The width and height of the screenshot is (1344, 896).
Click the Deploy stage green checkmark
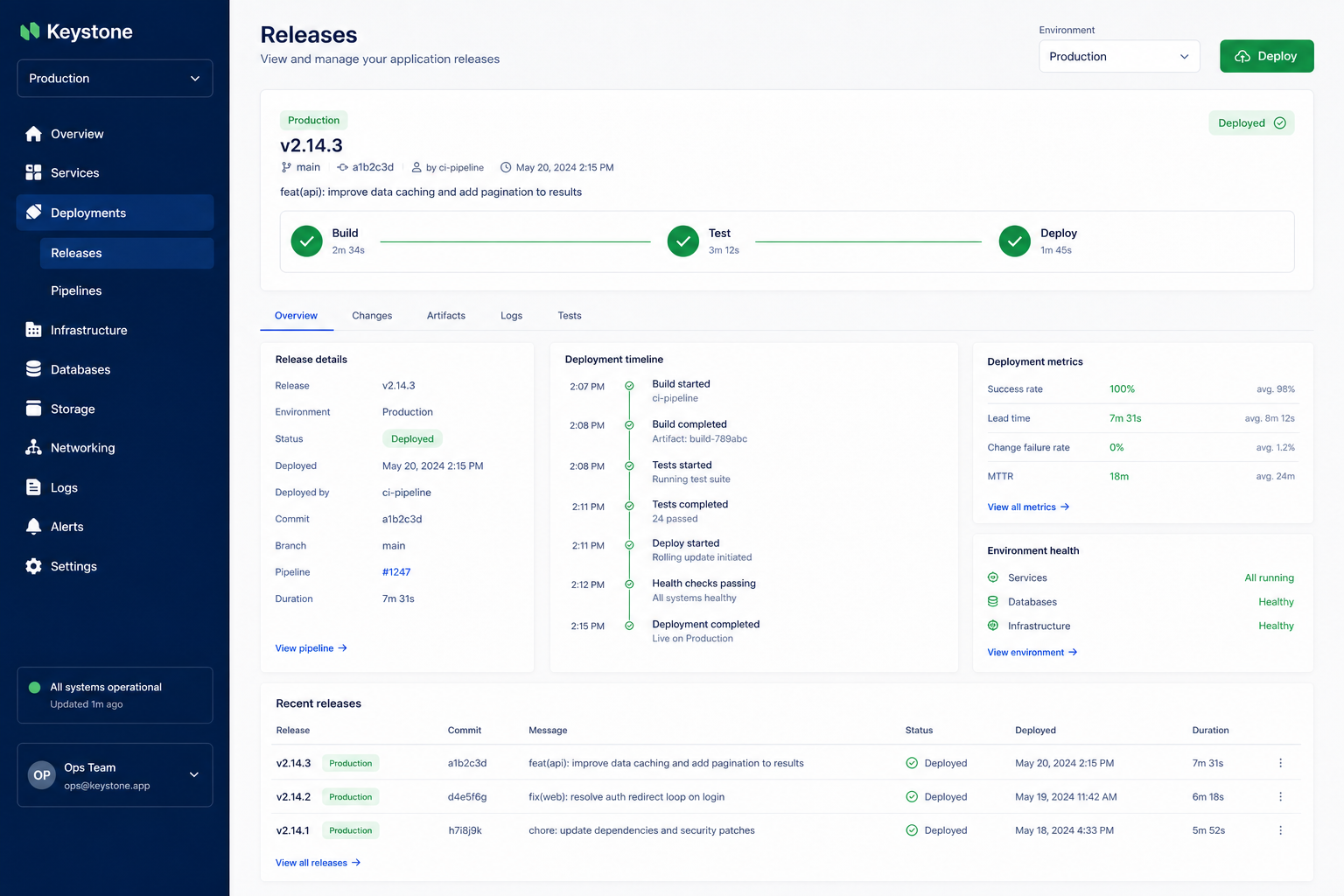1014,241
